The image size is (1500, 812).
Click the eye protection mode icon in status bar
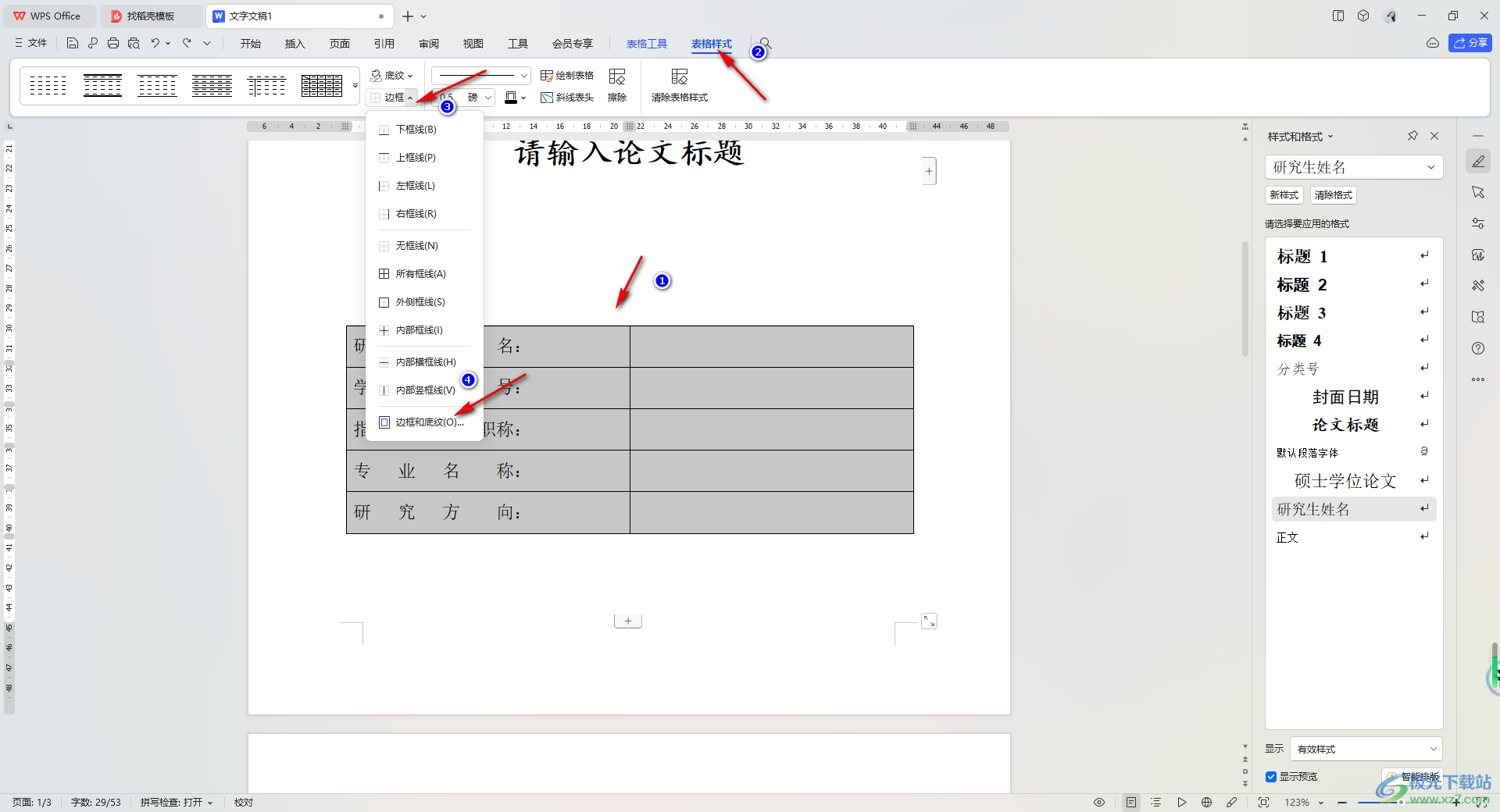pyautogui.click(x=1099, y=803)
